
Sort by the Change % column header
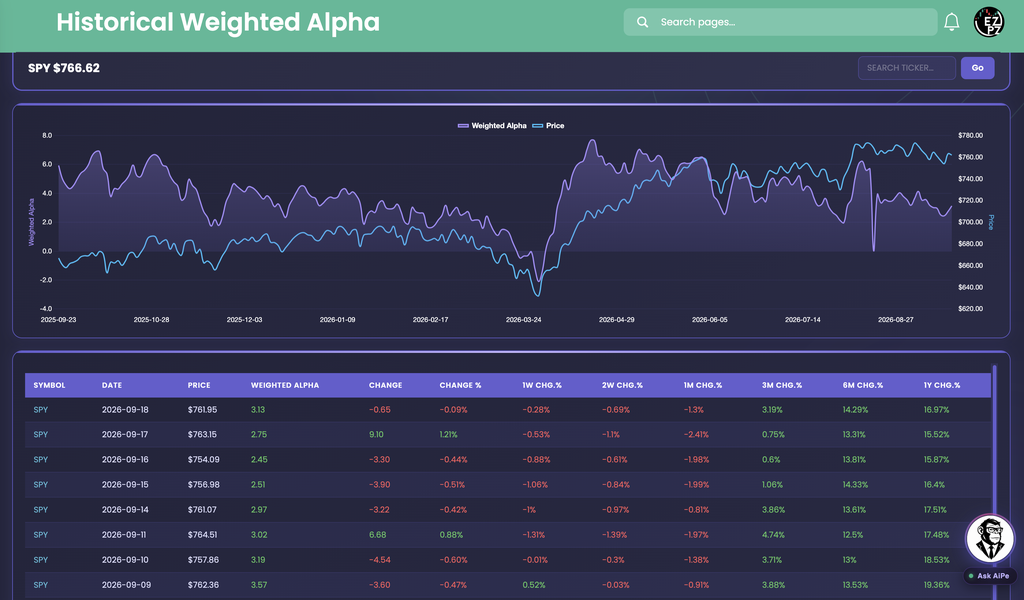coord(460,385)
